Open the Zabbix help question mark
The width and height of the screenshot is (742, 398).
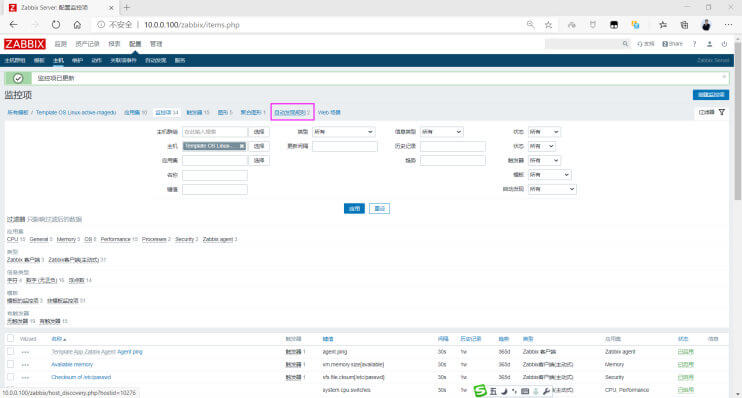[694, 44]
